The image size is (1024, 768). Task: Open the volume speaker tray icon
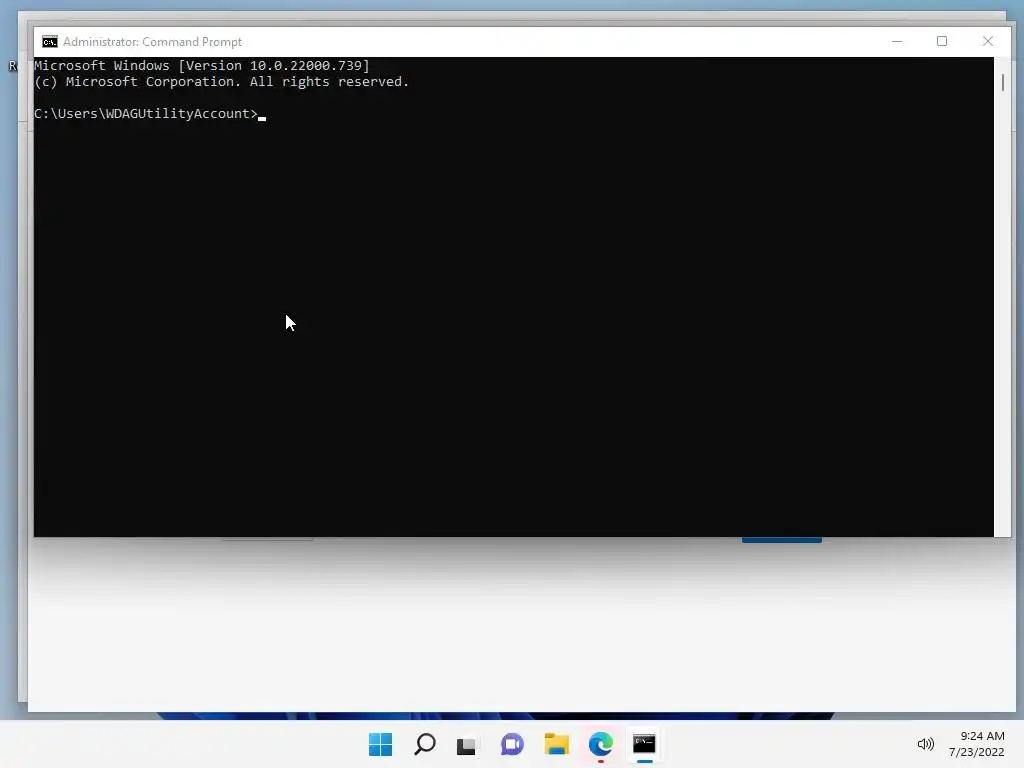coord(925,744)
